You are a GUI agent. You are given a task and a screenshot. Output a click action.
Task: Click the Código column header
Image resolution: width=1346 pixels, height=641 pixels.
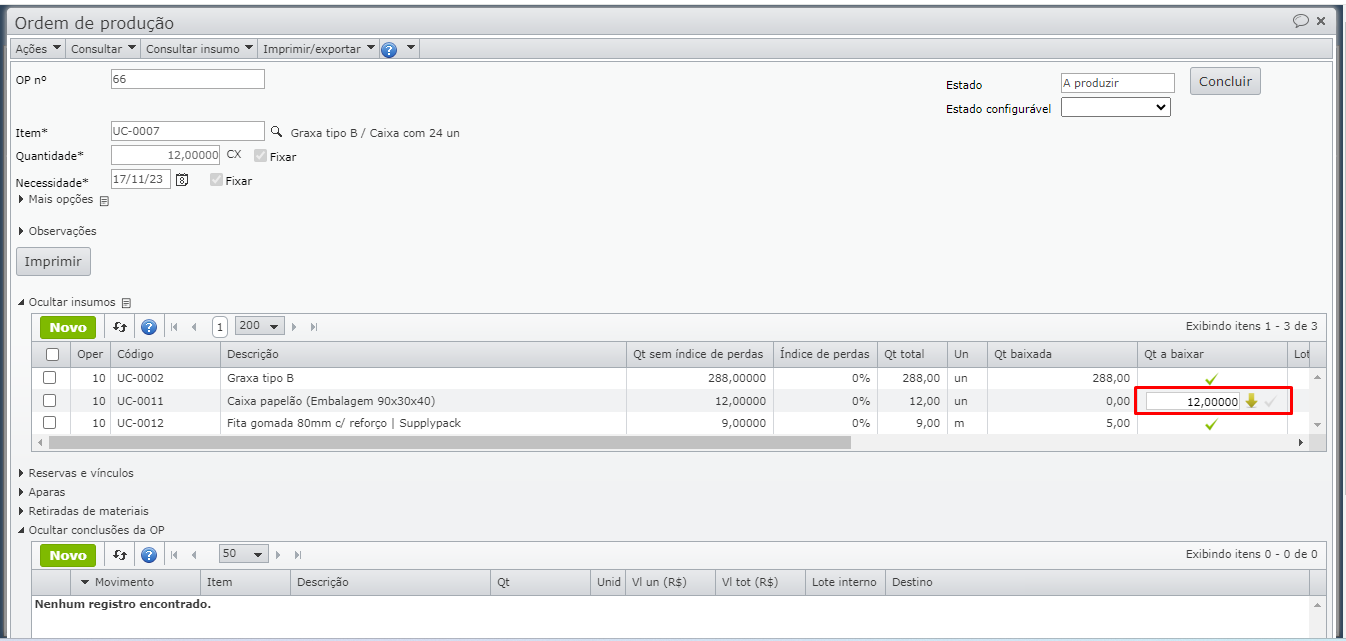[165, 354]
